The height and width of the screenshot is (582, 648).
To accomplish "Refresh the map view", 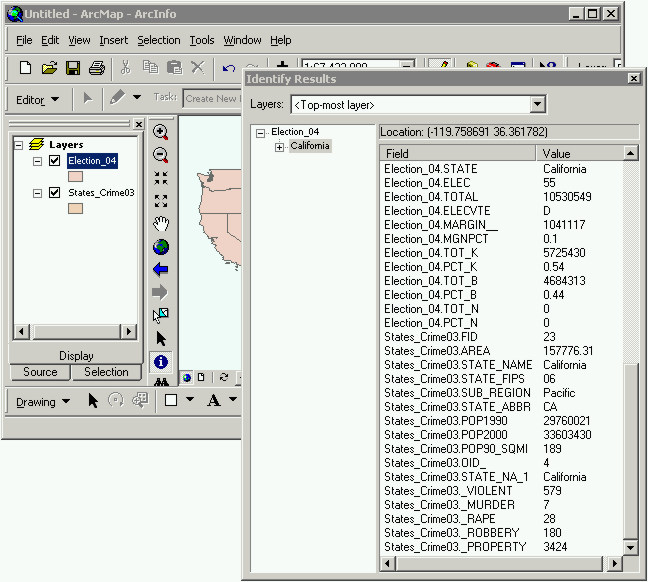I will coord(224,377).
